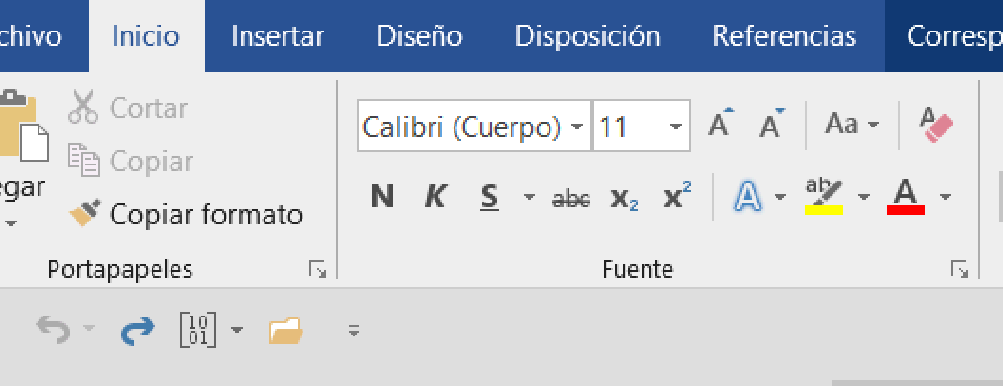Clear all formatting with eraser icon
Image resolution: width=1003 pixels, height=386 pixels.
tap(936, 125)
